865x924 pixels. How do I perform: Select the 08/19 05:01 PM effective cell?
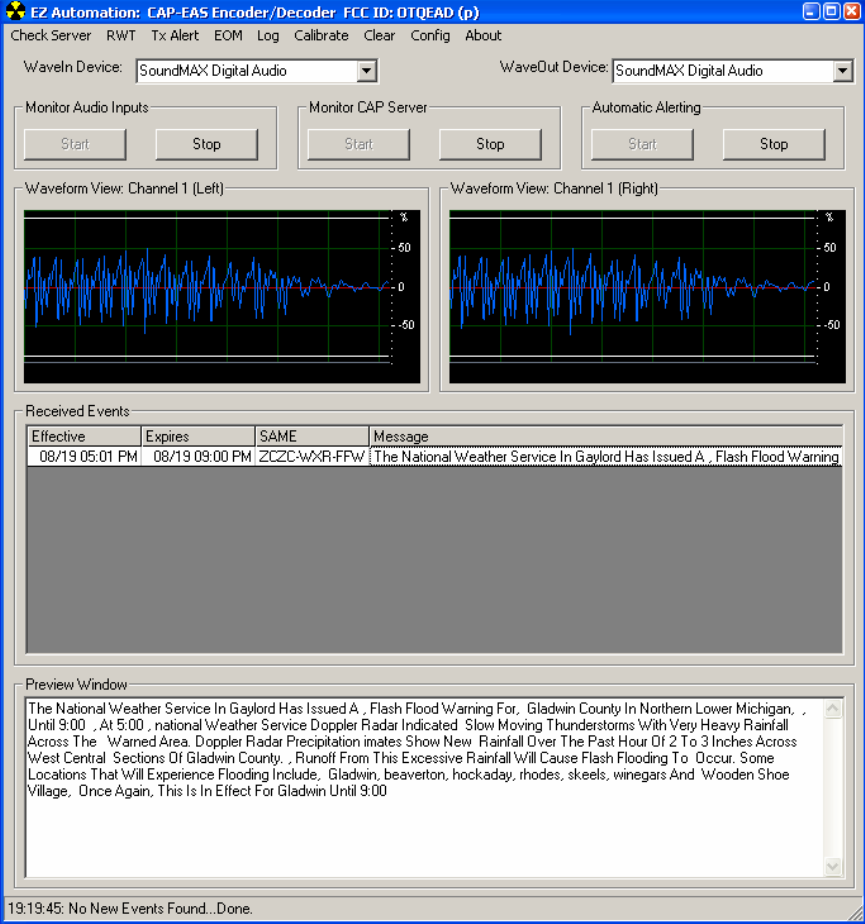84,457
